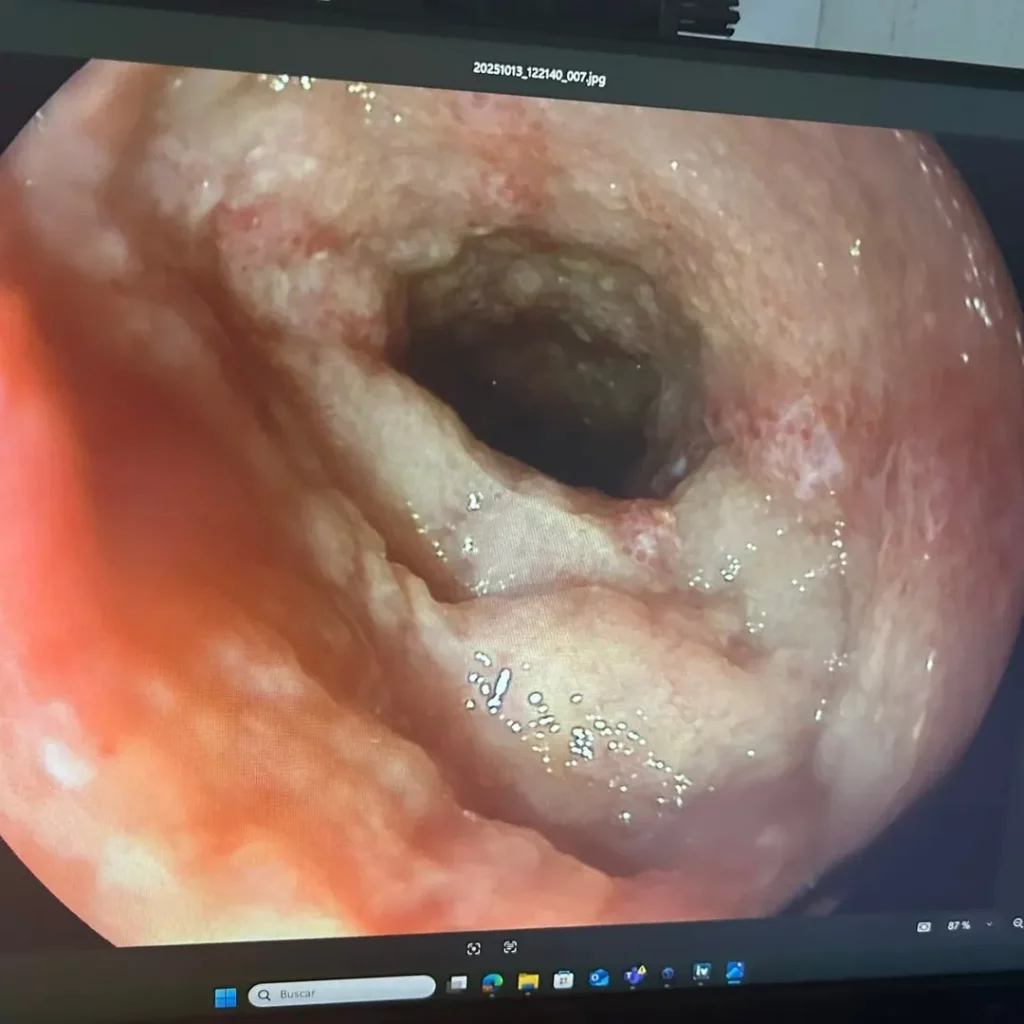The image size is (1024, 1024).
Task: Expand the chevron next to 87 %
Action: 990,925
